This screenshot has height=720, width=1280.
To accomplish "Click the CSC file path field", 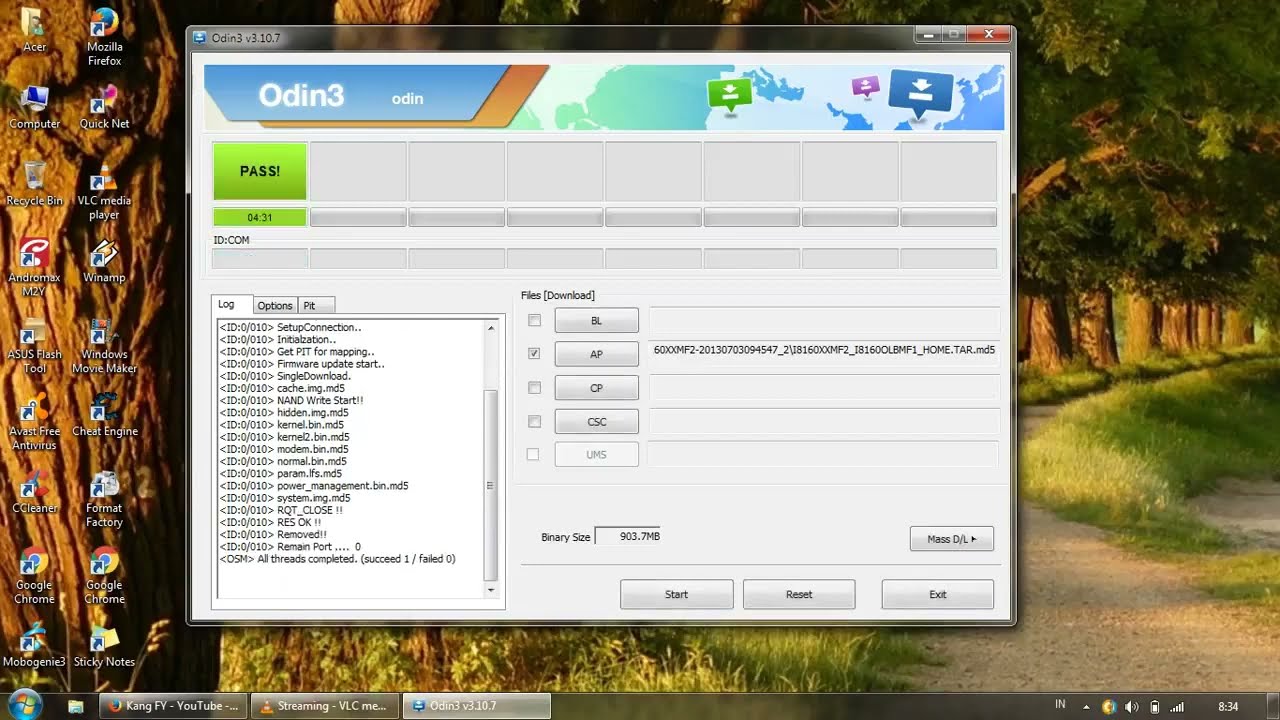I will [x=824, y=421].
